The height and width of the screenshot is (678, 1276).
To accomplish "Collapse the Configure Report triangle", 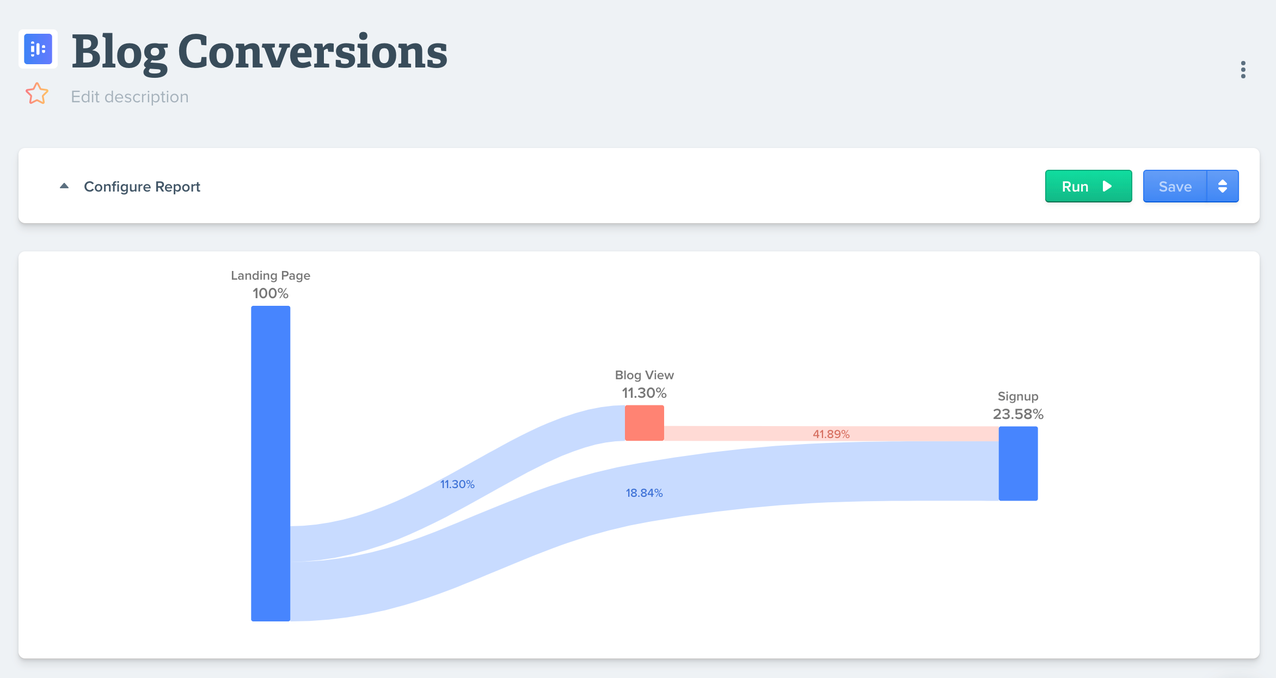I will pos(64,186).
